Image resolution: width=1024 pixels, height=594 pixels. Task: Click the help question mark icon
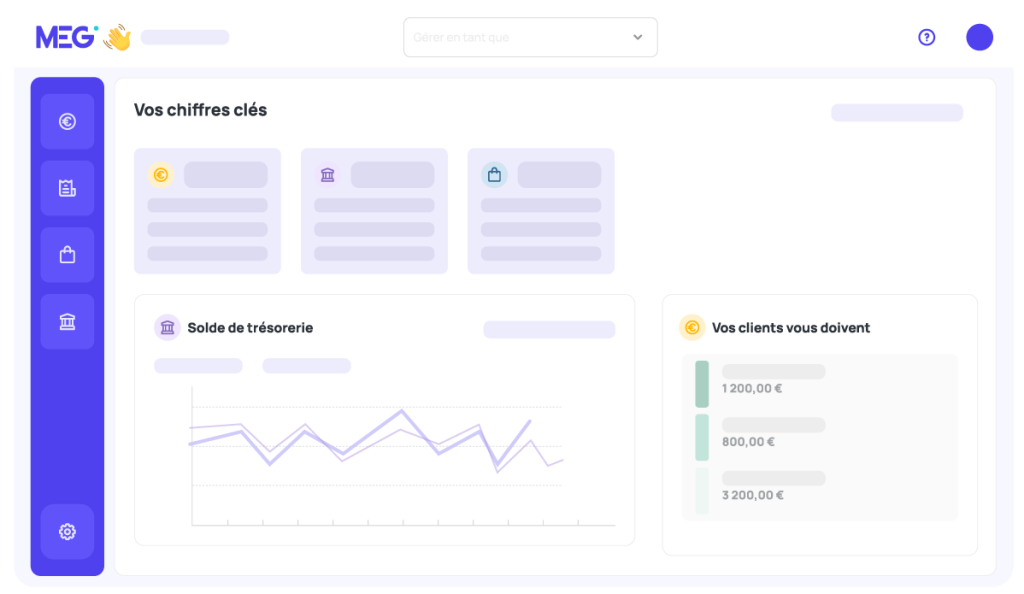pos(926,37)
